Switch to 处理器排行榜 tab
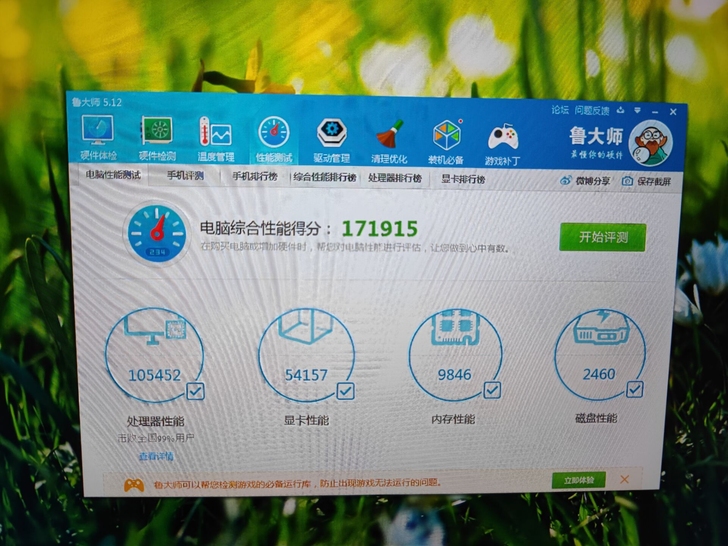The image size is (728, 546). (395, 178)
